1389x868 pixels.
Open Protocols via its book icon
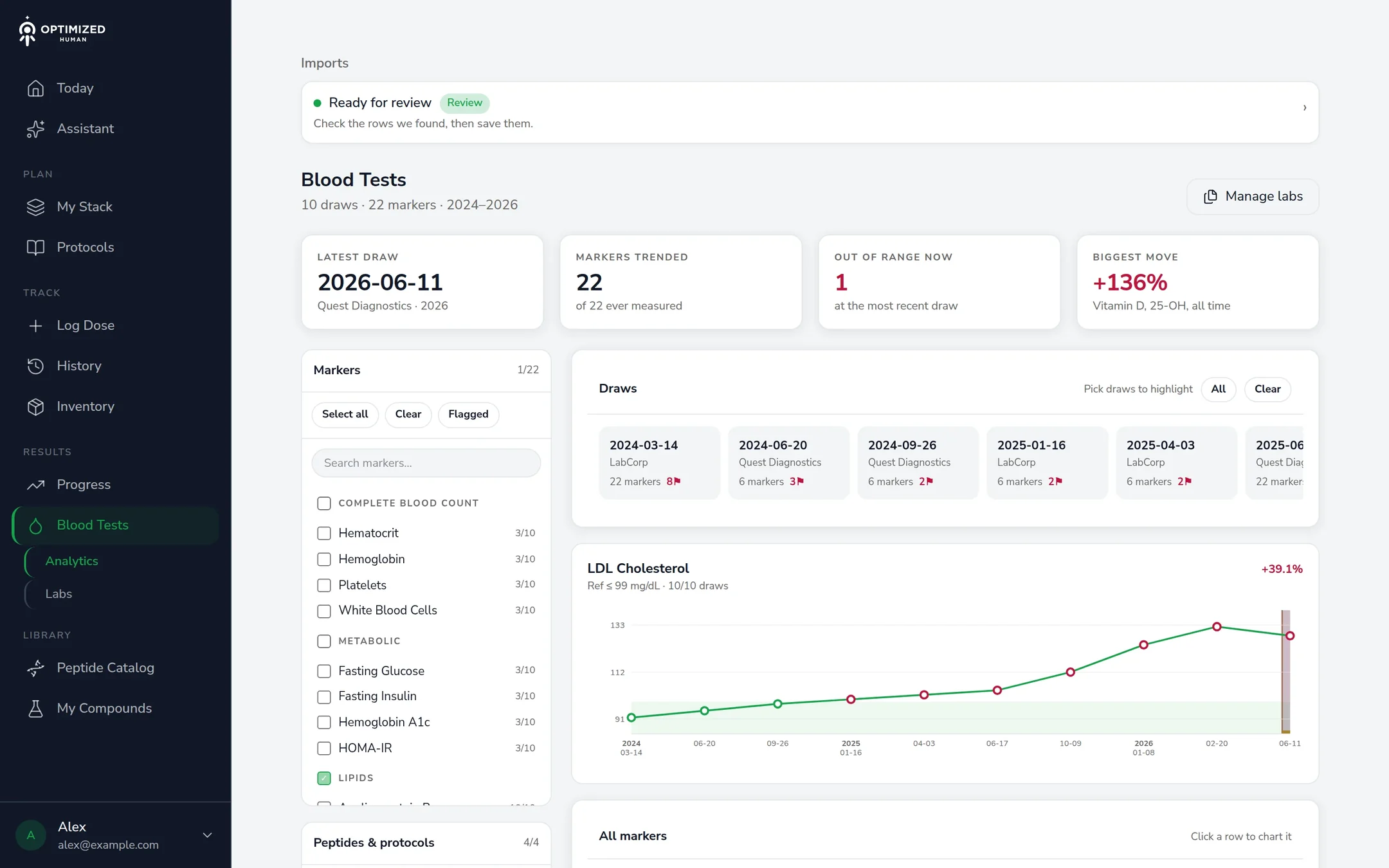(x=35, y=248)
